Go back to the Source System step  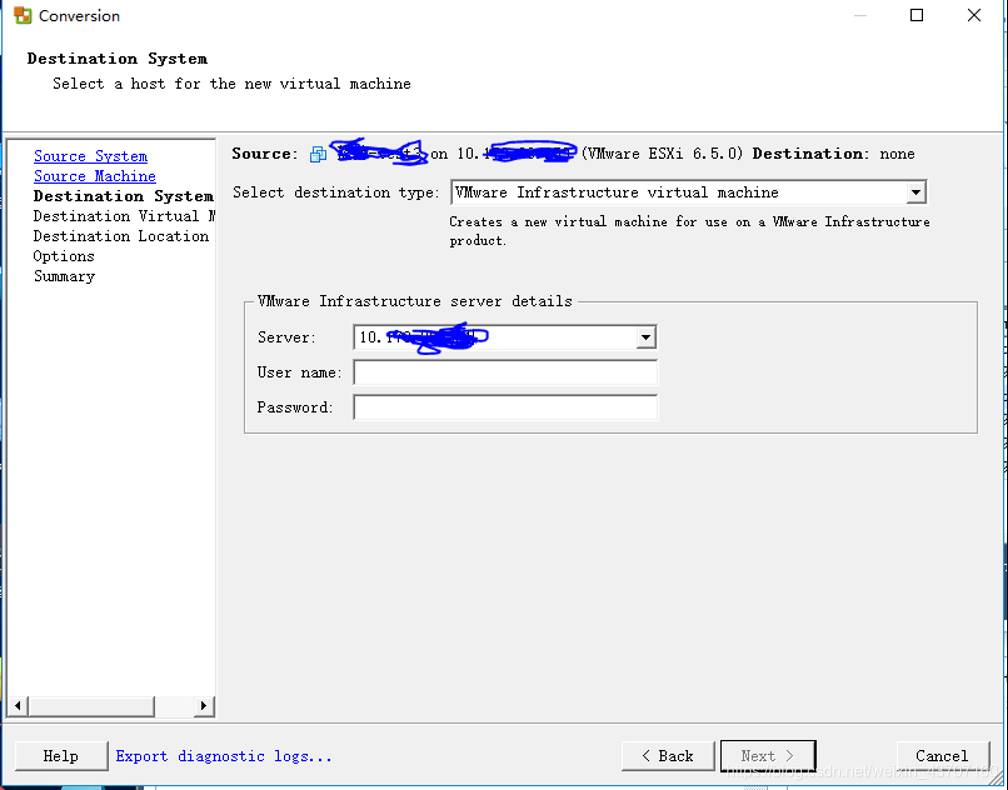click(x=90, y=156)
